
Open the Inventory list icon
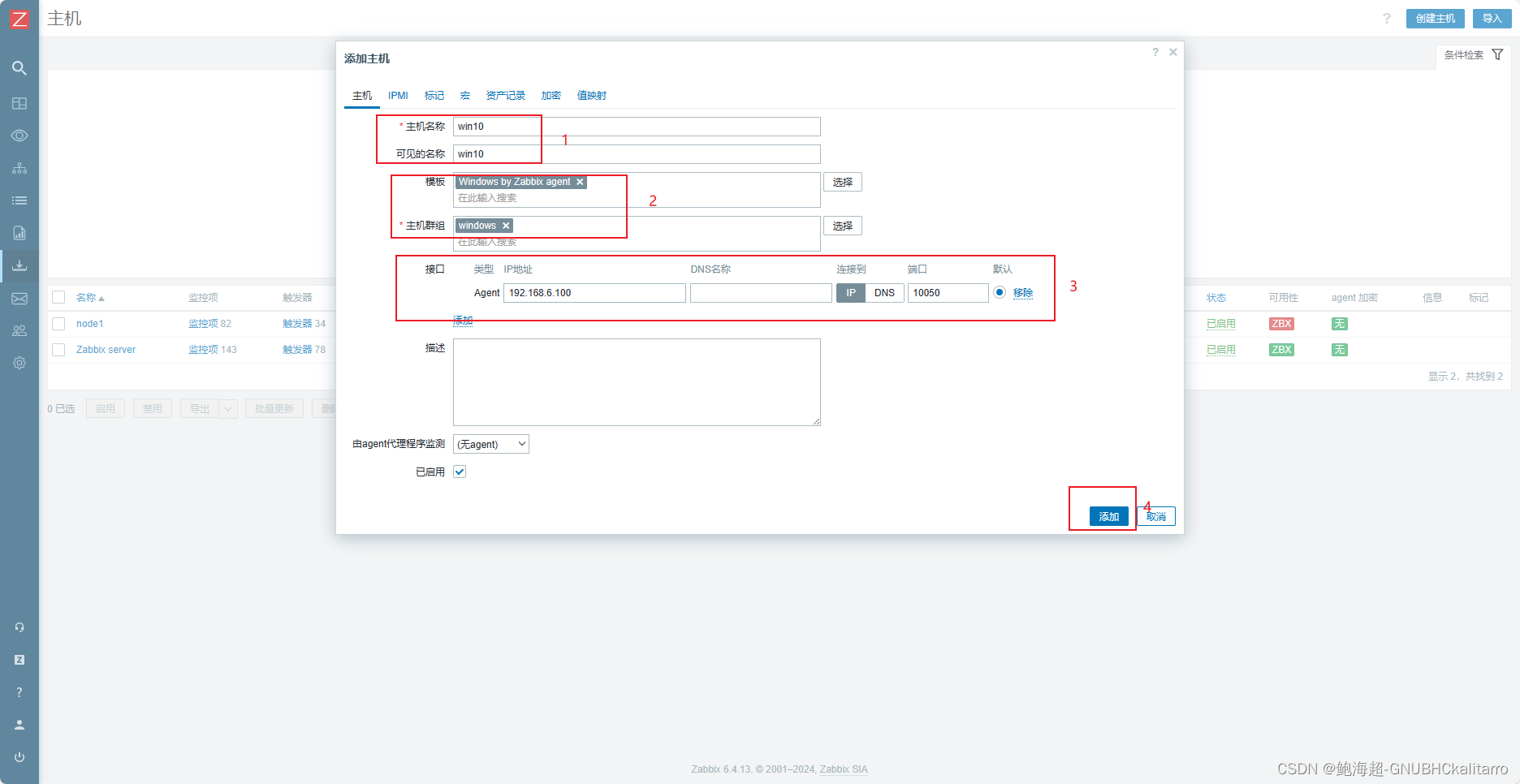19,200
